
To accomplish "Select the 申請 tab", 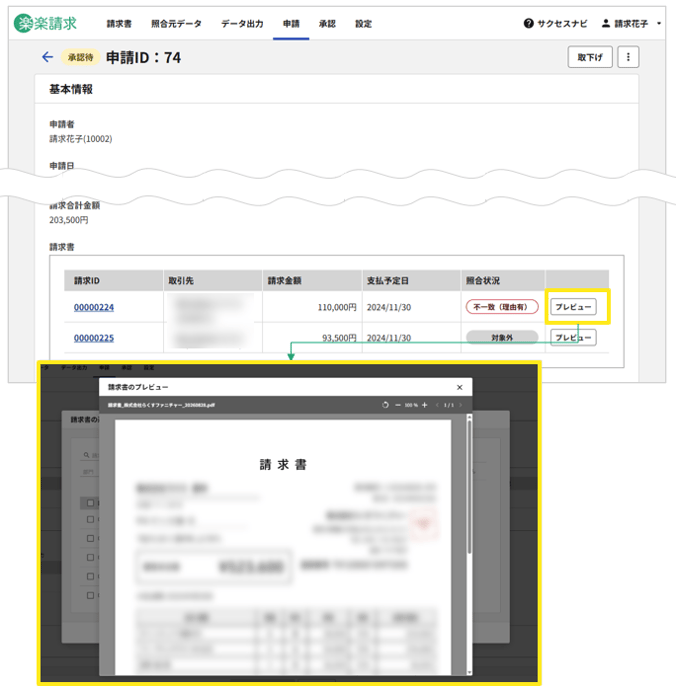I will click(291, 24).
